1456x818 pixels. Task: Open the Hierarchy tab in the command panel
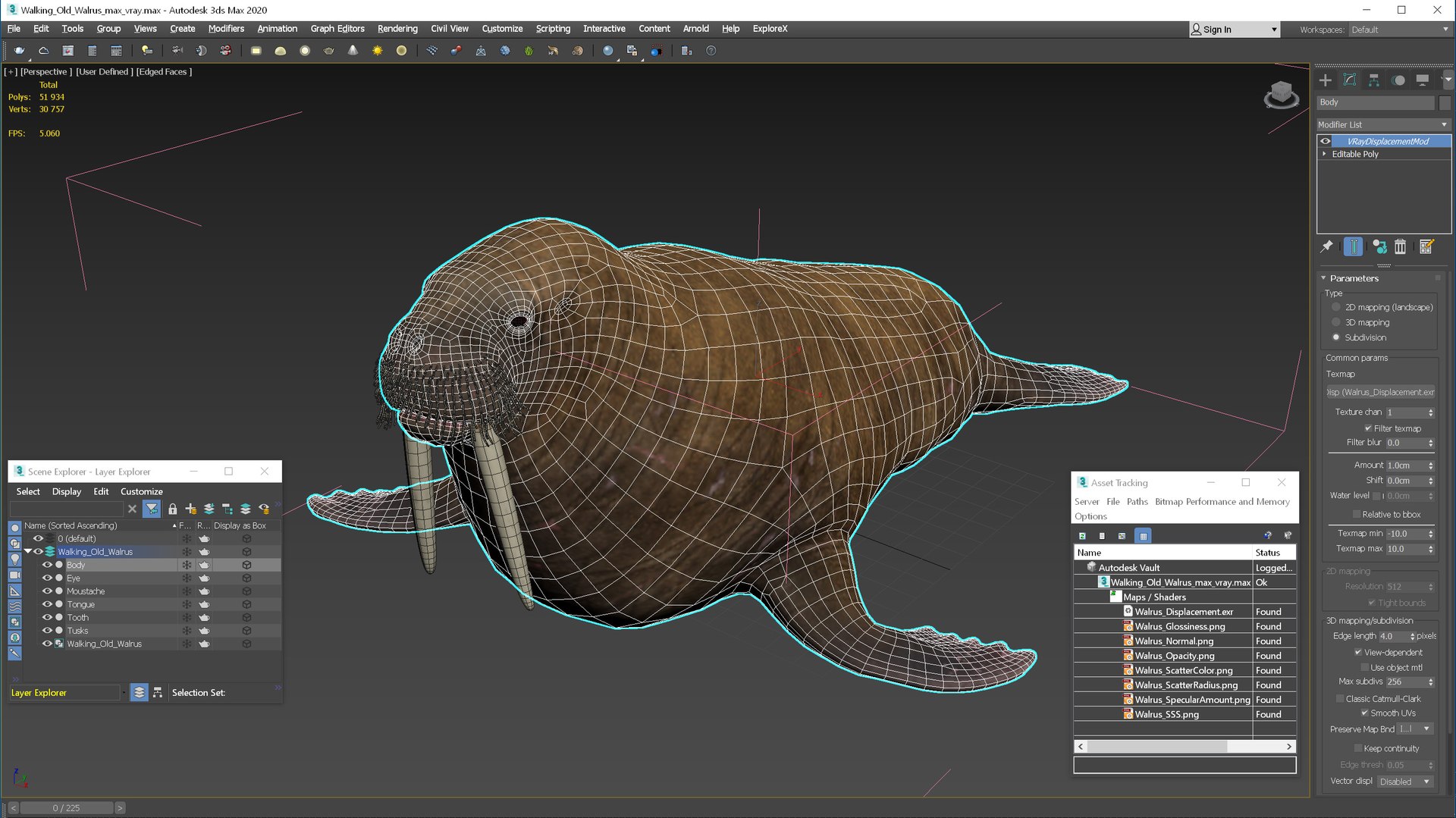pos(1373,80)
